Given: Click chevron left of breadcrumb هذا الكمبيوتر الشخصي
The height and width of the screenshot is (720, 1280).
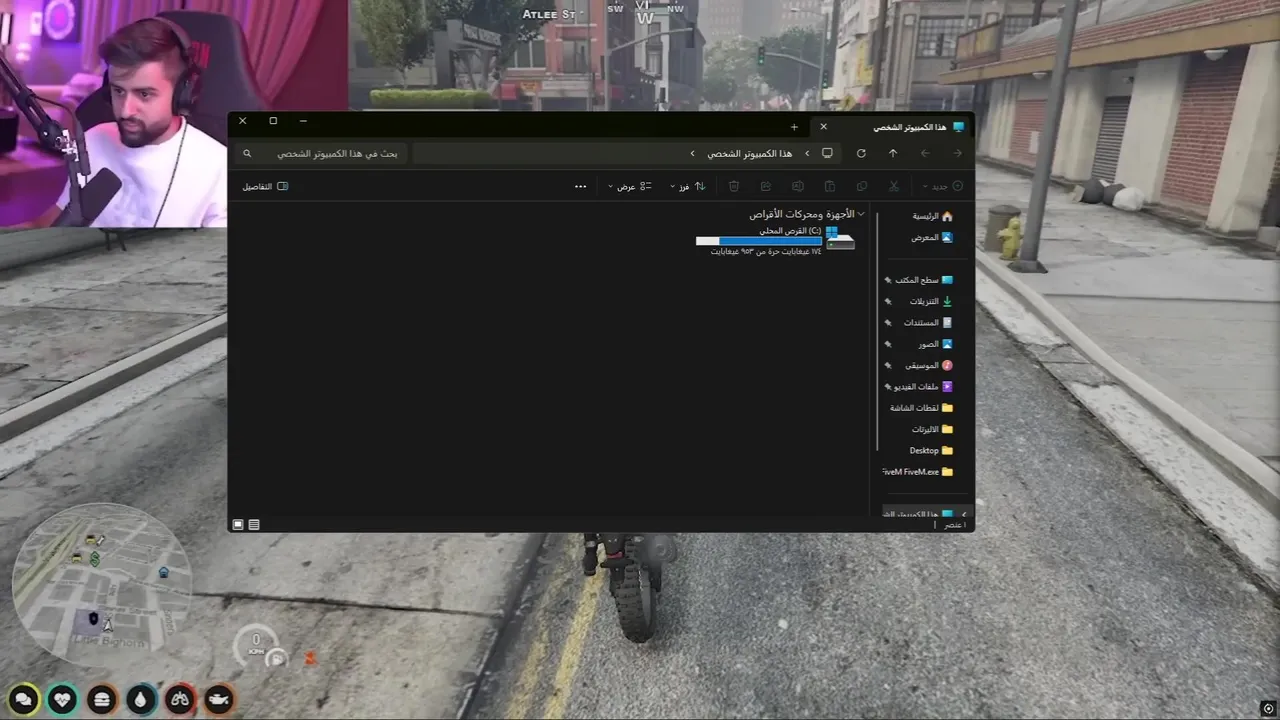Looking at the screenshot, I should (x=692, y=153).
